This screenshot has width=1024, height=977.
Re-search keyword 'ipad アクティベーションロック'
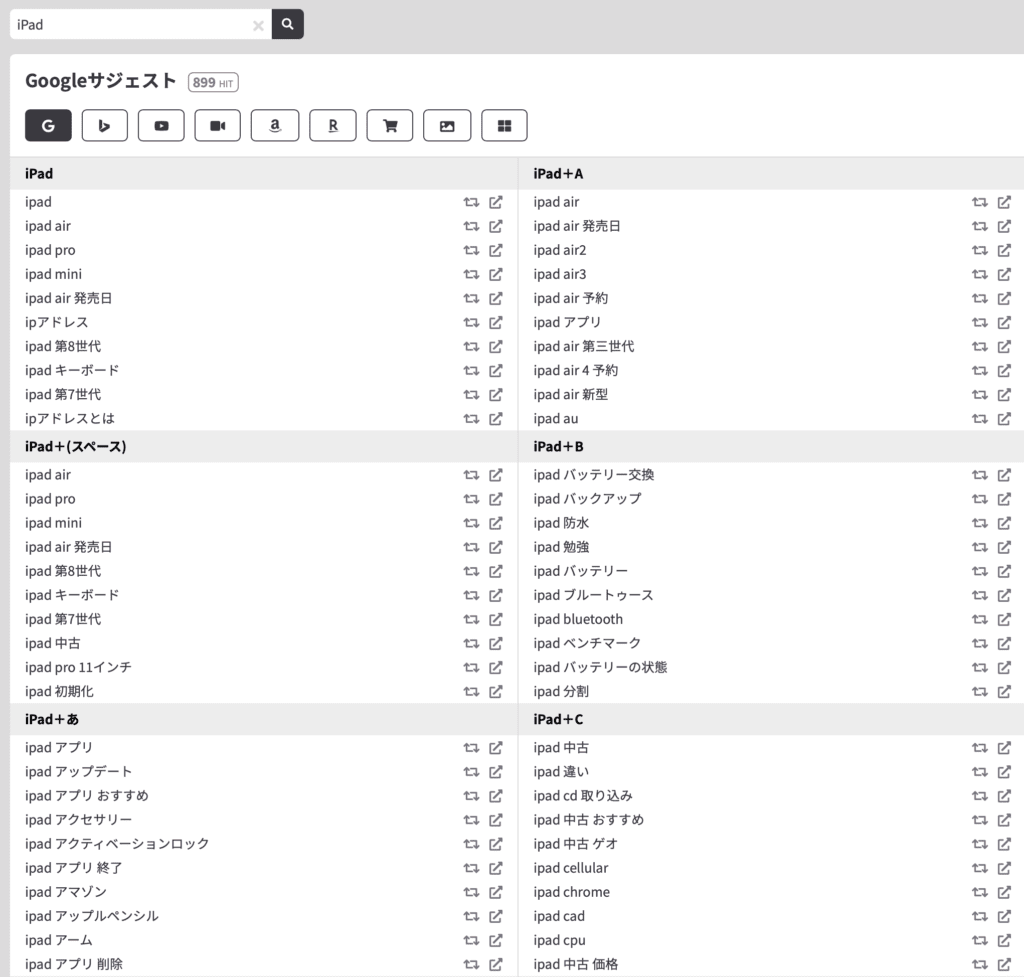click(x=471, y=844)
